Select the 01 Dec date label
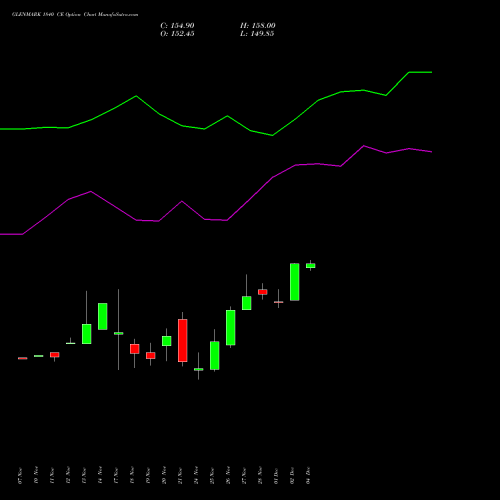The width and height of the screenshot is (500, 500). [x=276, y=476]
